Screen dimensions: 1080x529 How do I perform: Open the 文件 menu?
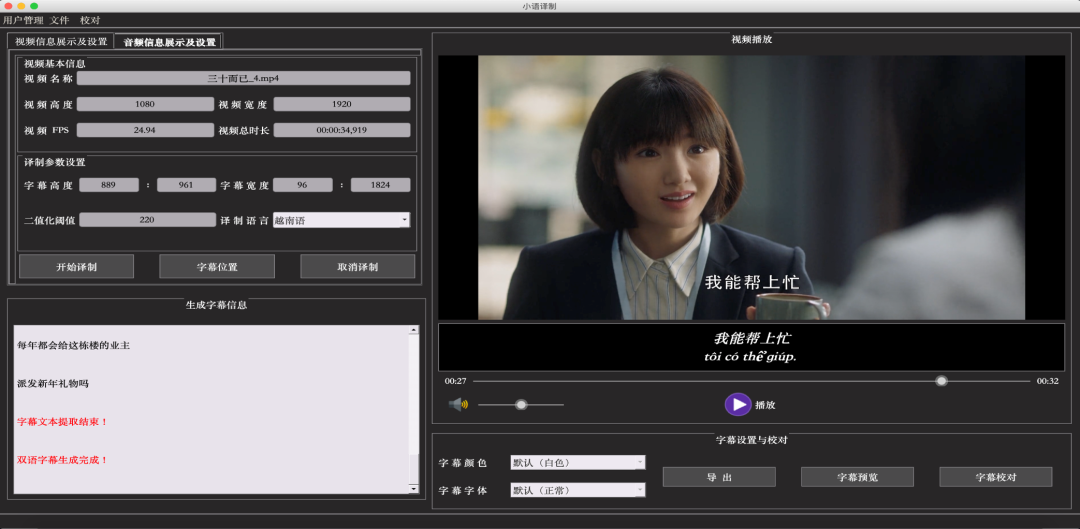coord(60,21)
